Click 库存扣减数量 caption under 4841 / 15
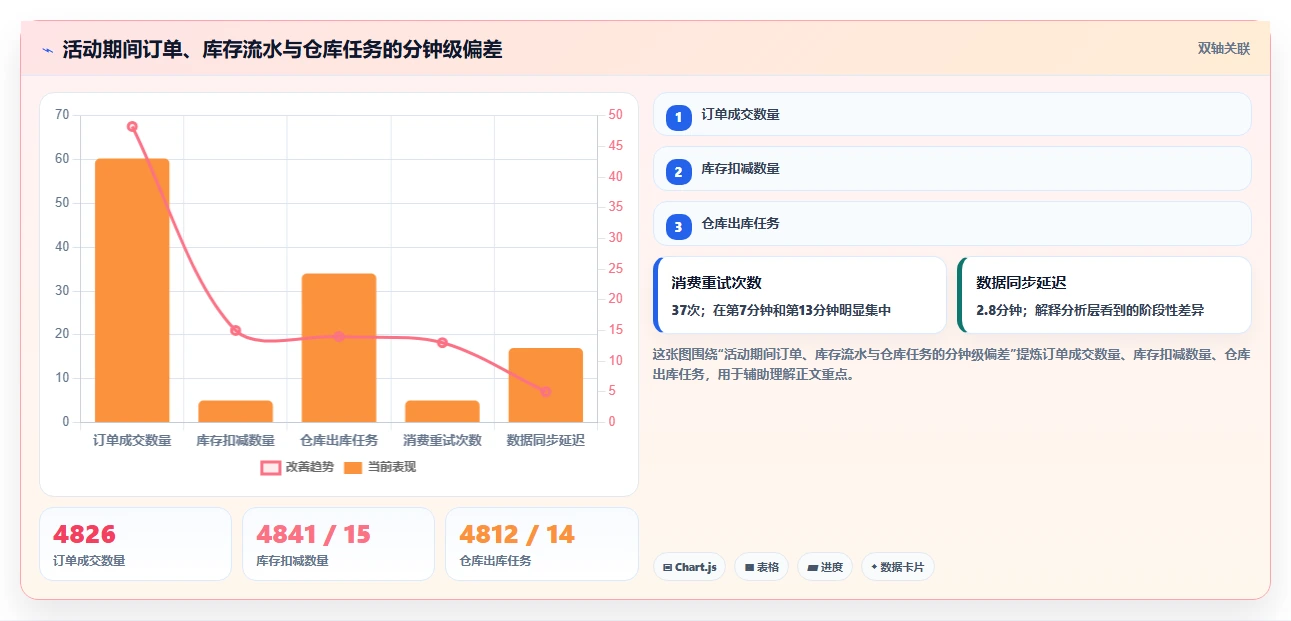The image size is (1291, 621). pos(292,561)
